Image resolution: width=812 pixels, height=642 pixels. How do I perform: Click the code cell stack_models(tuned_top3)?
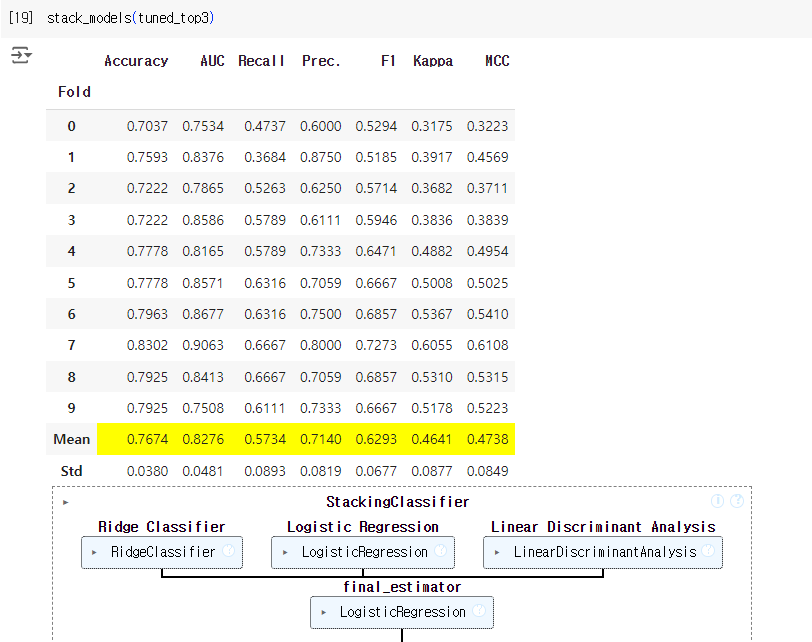[x=130, y=18]
